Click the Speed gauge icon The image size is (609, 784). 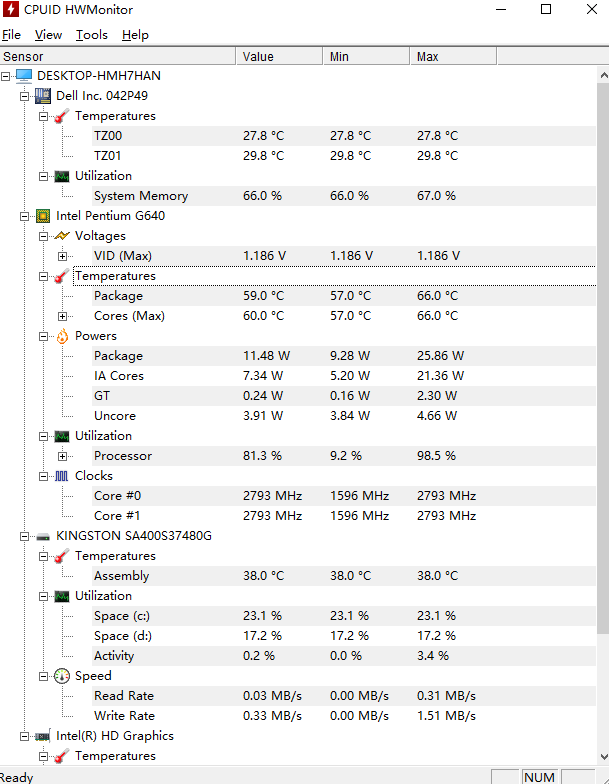coord(62,676)
